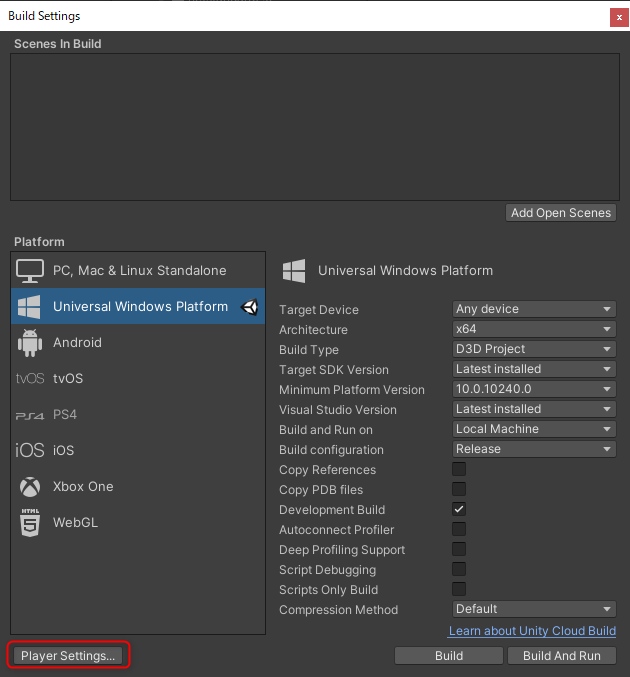Image resolution: width=630 pixels, height=677 pixels.
Task: Expand the Build configuration dropdown
Action: (534, 449)
